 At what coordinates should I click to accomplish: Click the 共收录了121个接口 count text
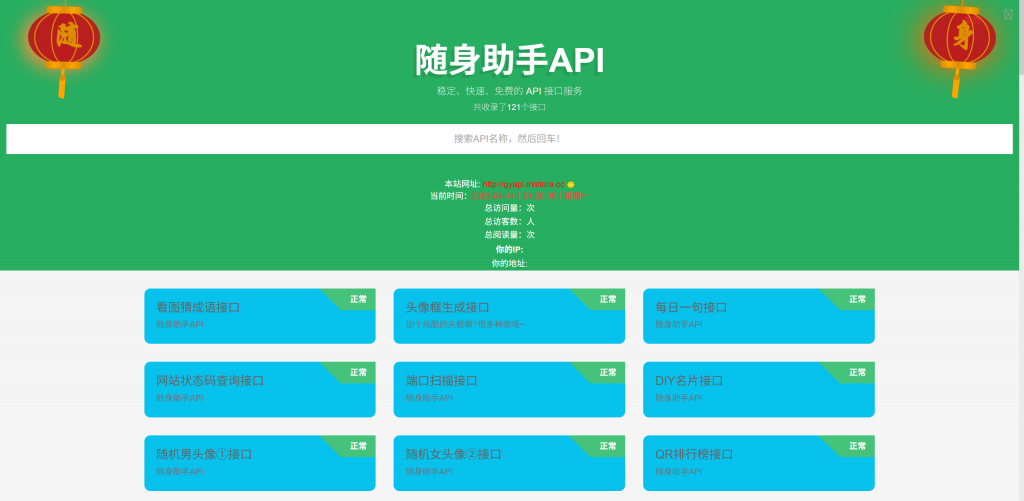tap(509, 106)
